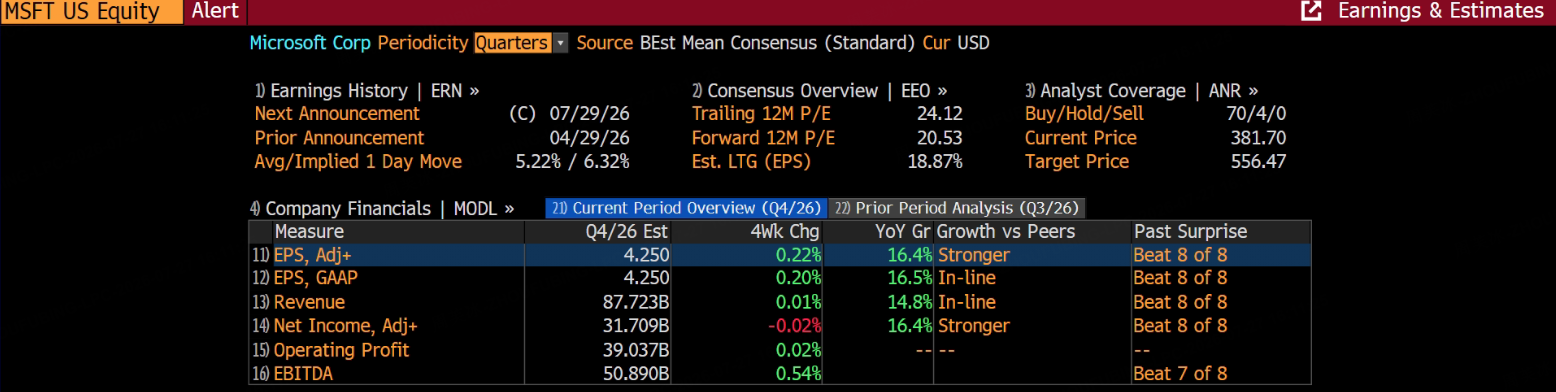Click the Cur USD currency field
Image resolution: width=1556 pixels, height=392 pixels.
click(x=956, y=43)
